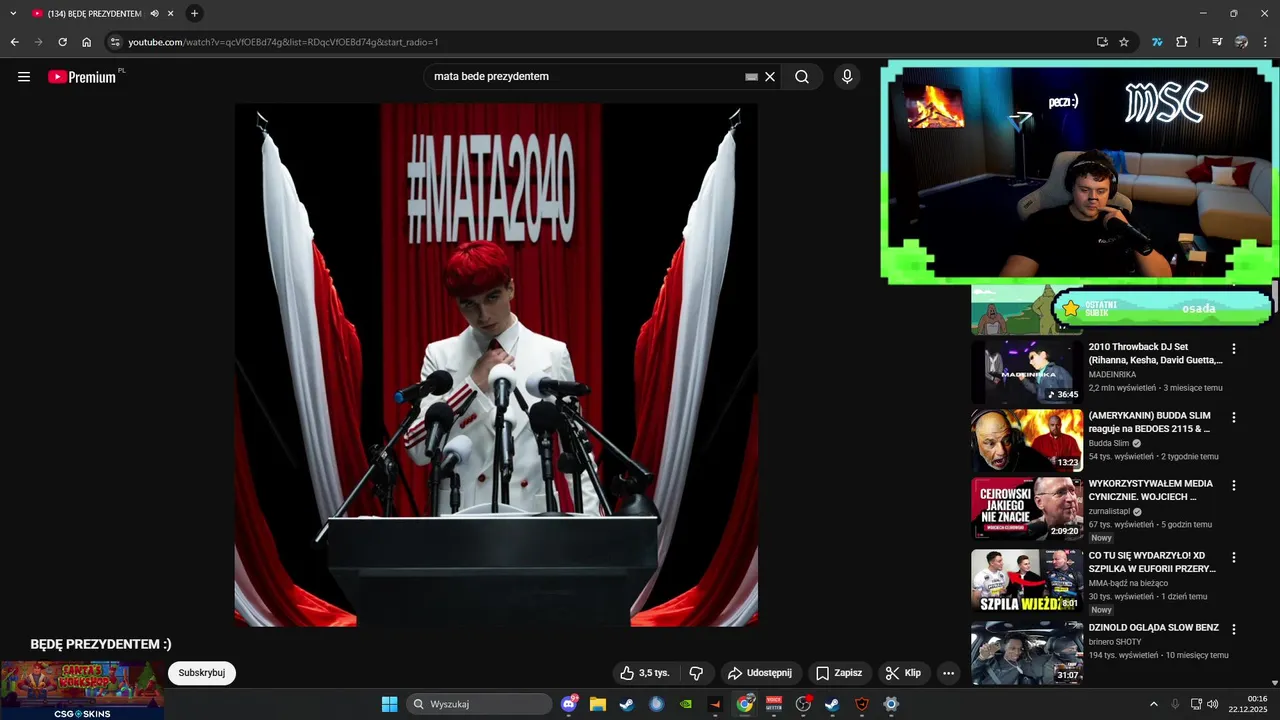Screen dimensions: 1280x720
Task: Click the install/cast icon in address bar
Action: coord(1102,42)
